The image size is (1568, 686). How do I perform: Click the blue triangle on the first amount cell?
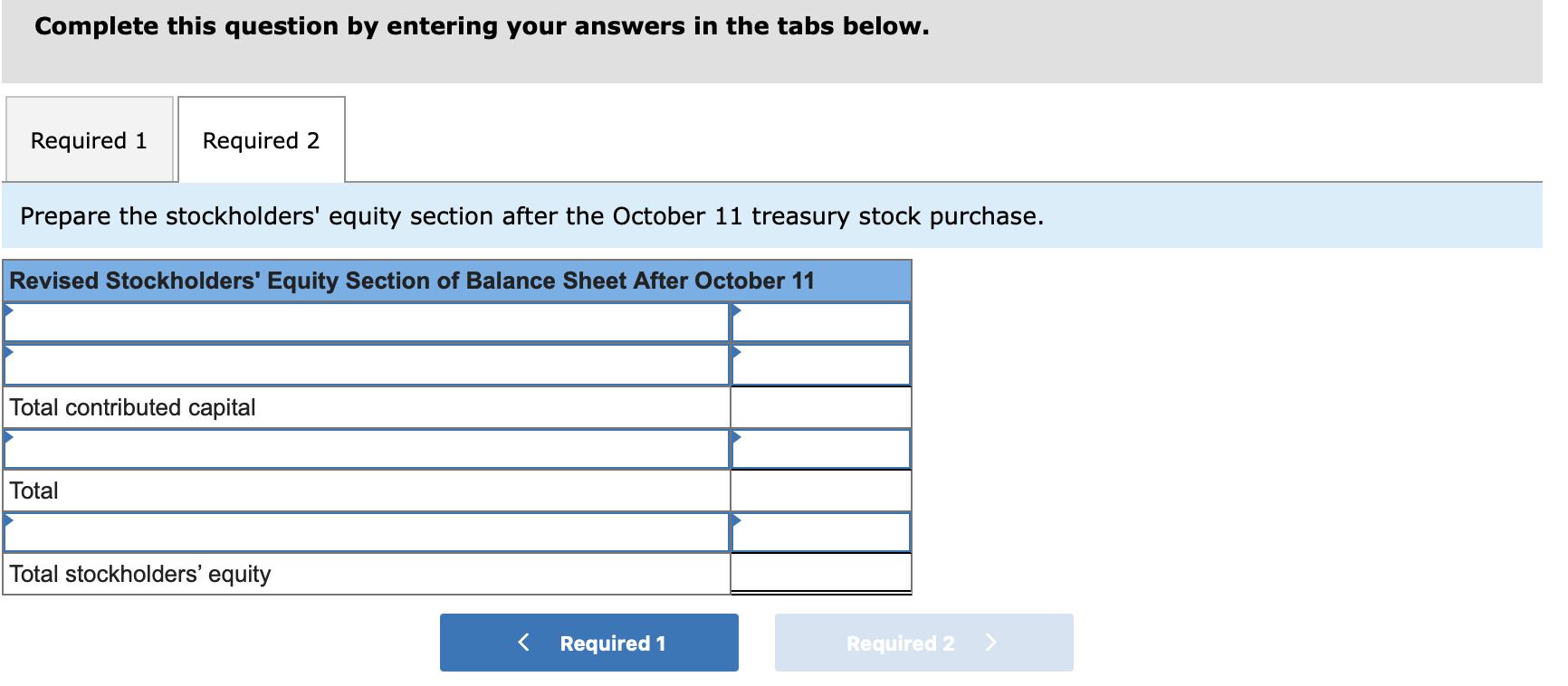[x=739, y=311]
